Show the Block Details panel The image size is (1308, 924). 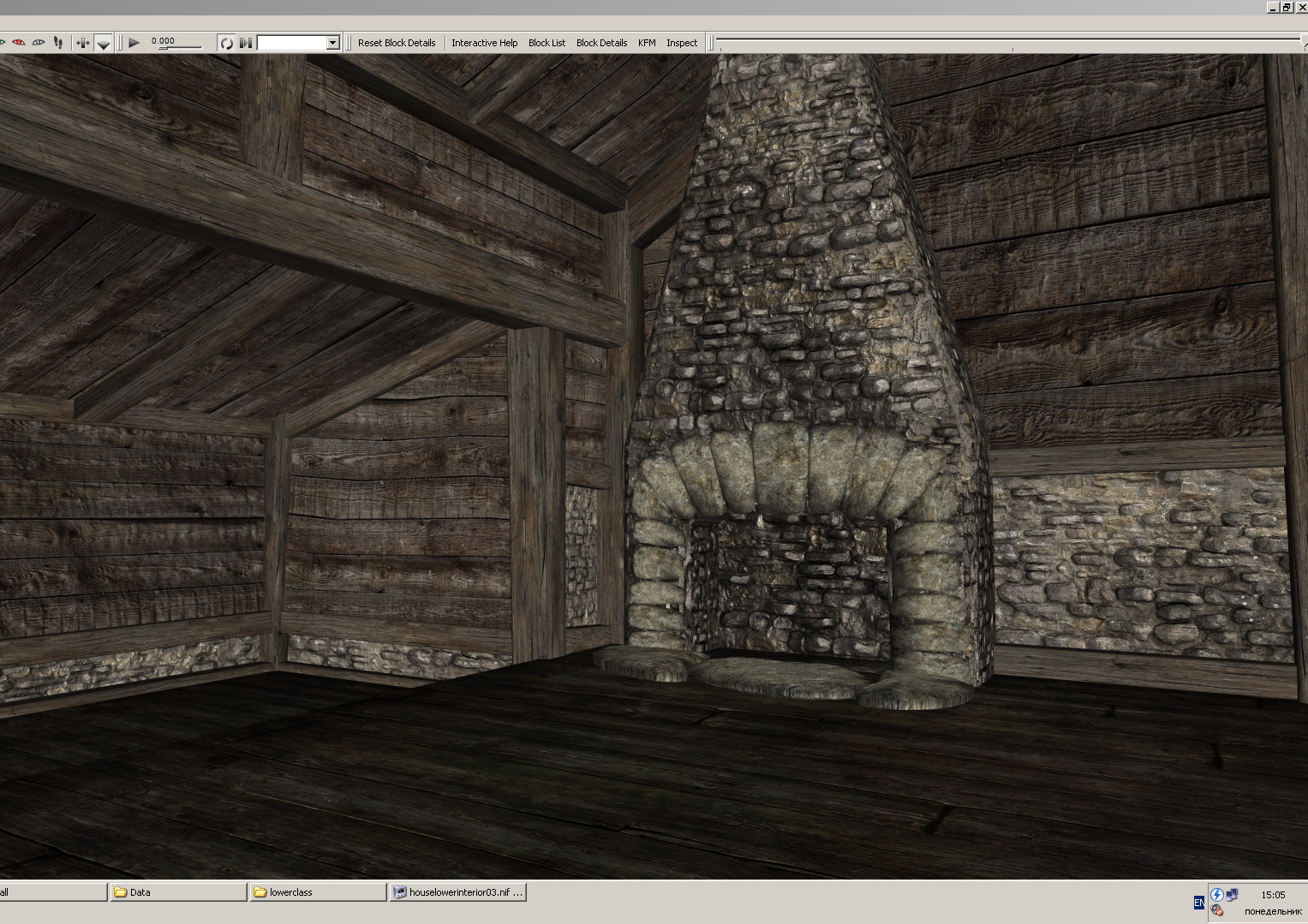(x=601, y=43)
